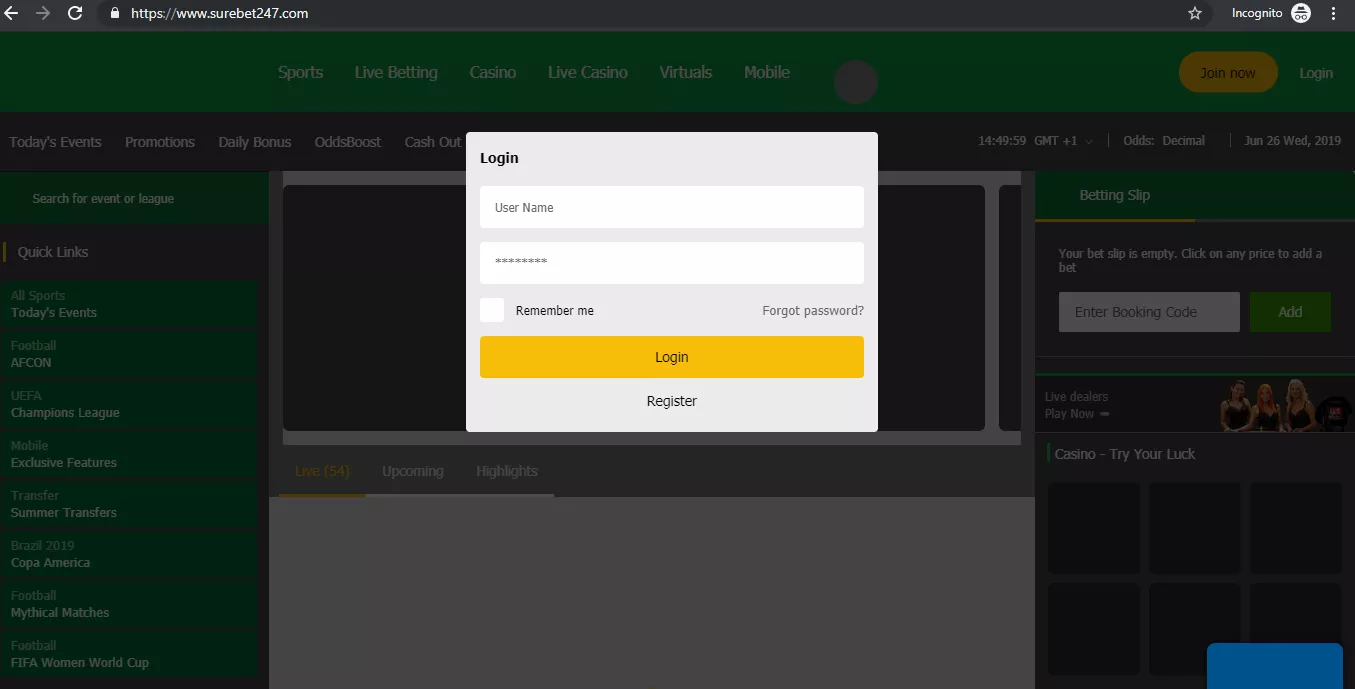Switch to the Upcoming tab
The width and height of the screenshot is (1355, 689).
click(412, 470)
